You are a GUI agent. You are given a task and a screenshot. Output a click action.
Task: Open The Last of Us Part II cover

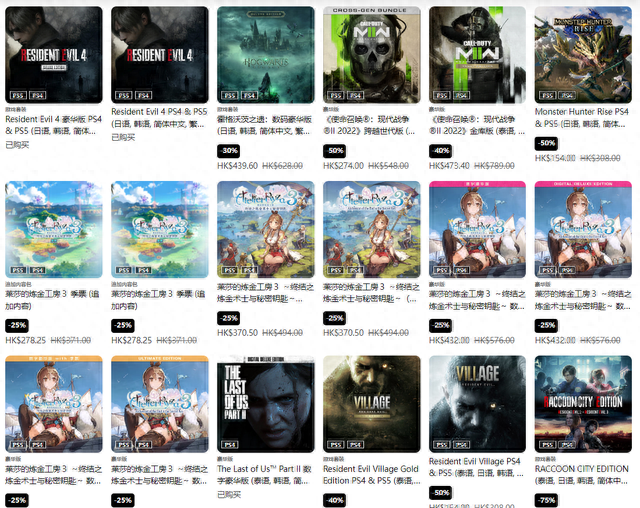(x=266, y=404)
